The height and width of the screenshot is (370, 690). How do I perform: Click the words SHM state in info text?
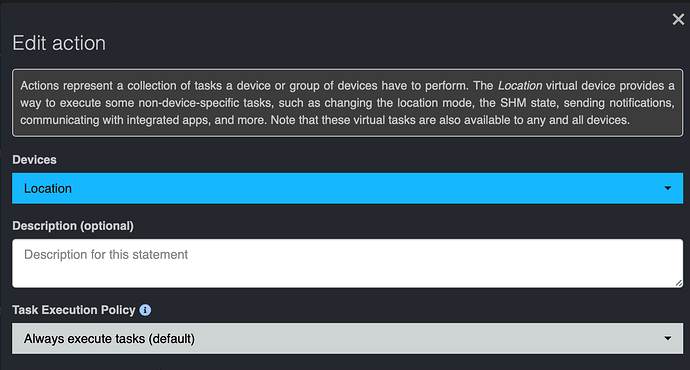point(528,103)
